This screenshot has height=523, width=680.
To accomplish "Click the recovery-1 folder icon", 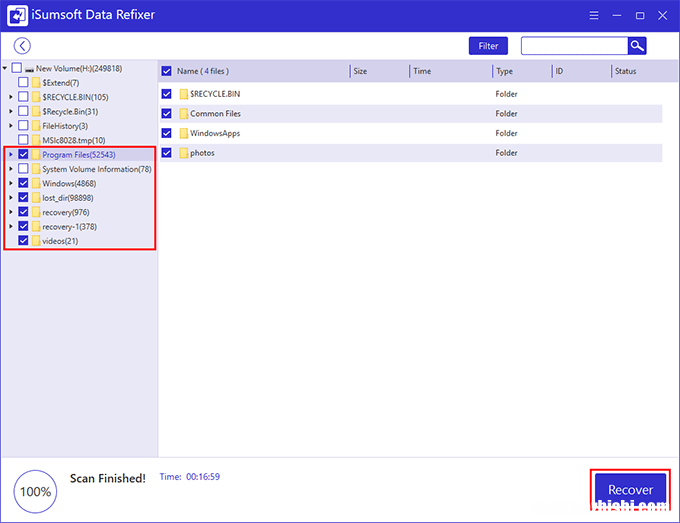I will (x=36, y=226).
